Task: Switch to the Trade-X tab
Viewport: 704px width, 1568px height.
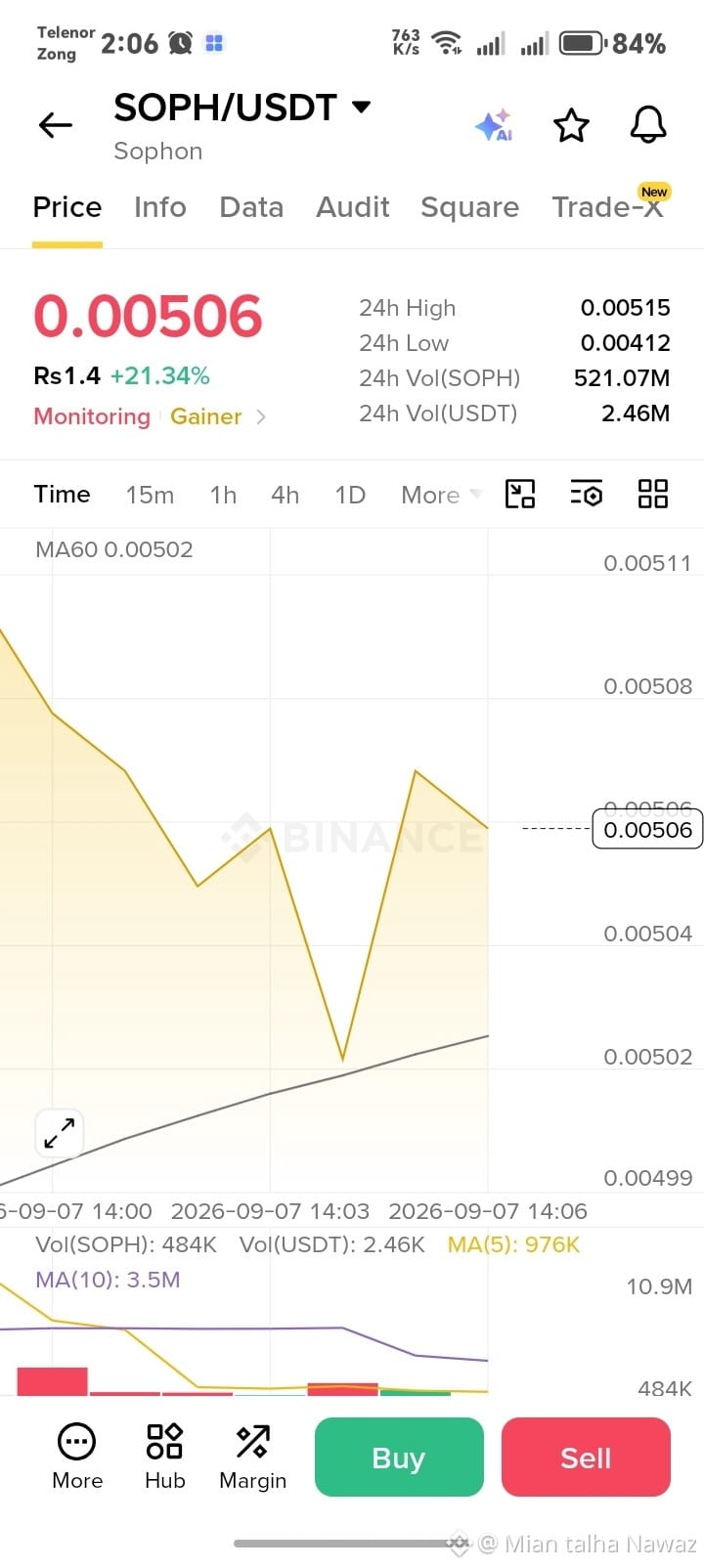Action: [x=608, y=207]
